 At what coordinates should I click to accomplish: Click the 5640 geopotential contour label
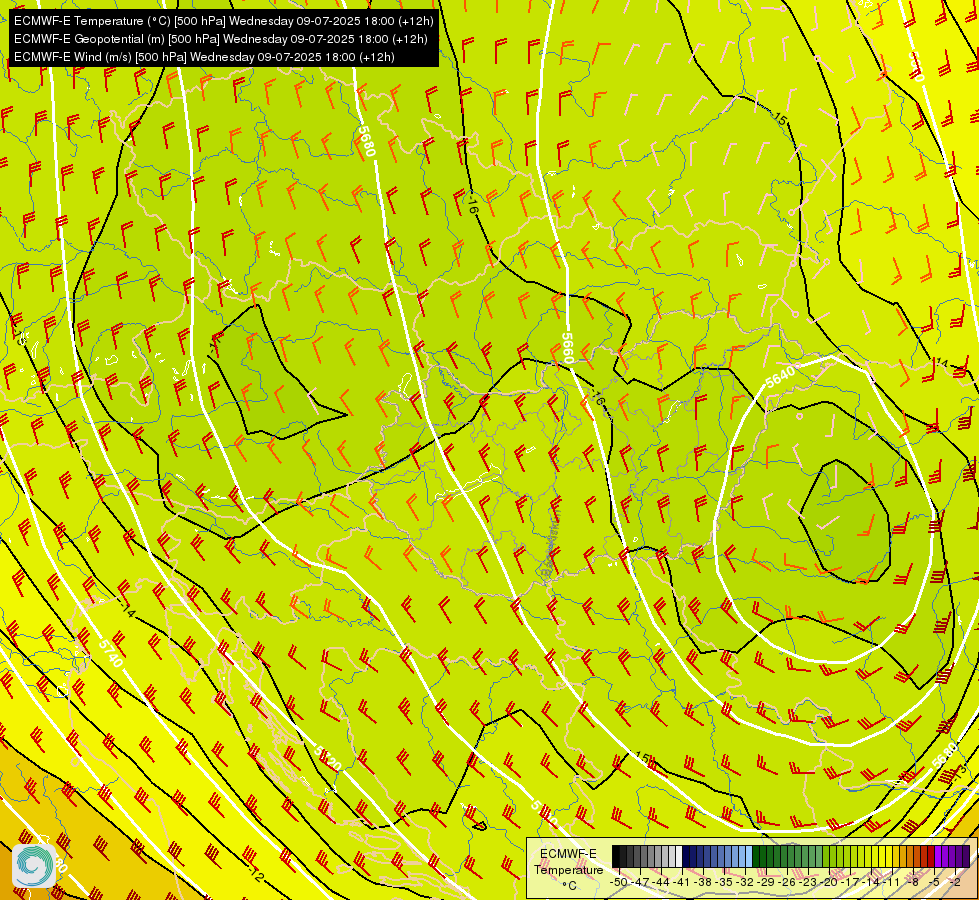point(780,376)
